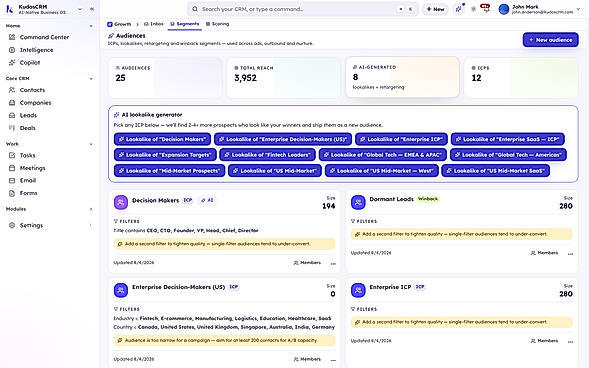Generate Lookalike of "Mid-Market Prospects"
The height and width of the screenshot is (368, 589).
pos(169,171)
